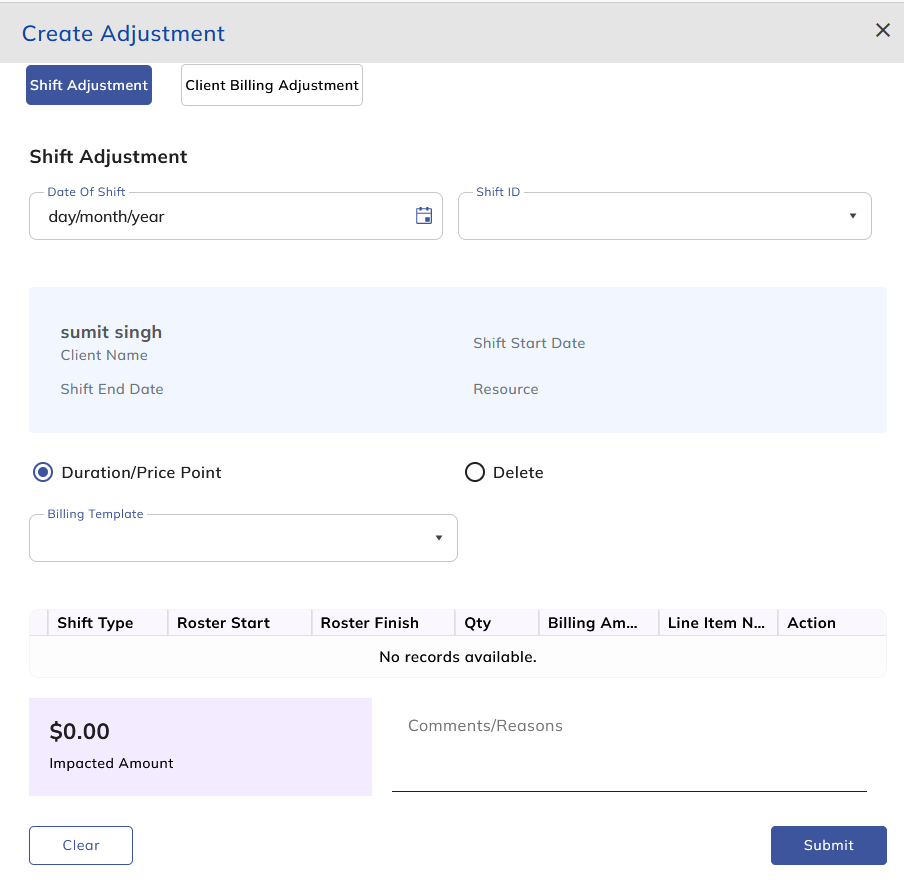
Task: Select the Billing Amount column header
Action: (x=593, y=623)
